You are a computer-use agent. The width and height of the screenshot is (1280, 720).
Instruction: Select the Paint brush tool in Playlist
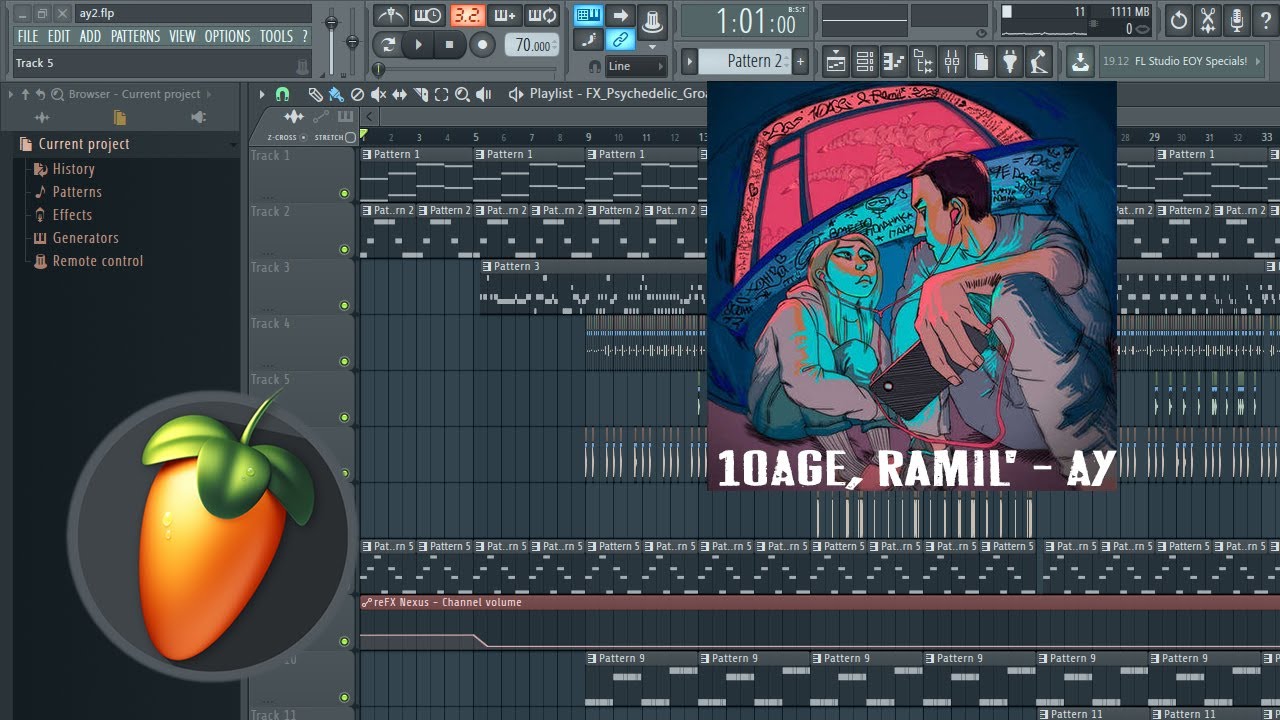point(336,94)
